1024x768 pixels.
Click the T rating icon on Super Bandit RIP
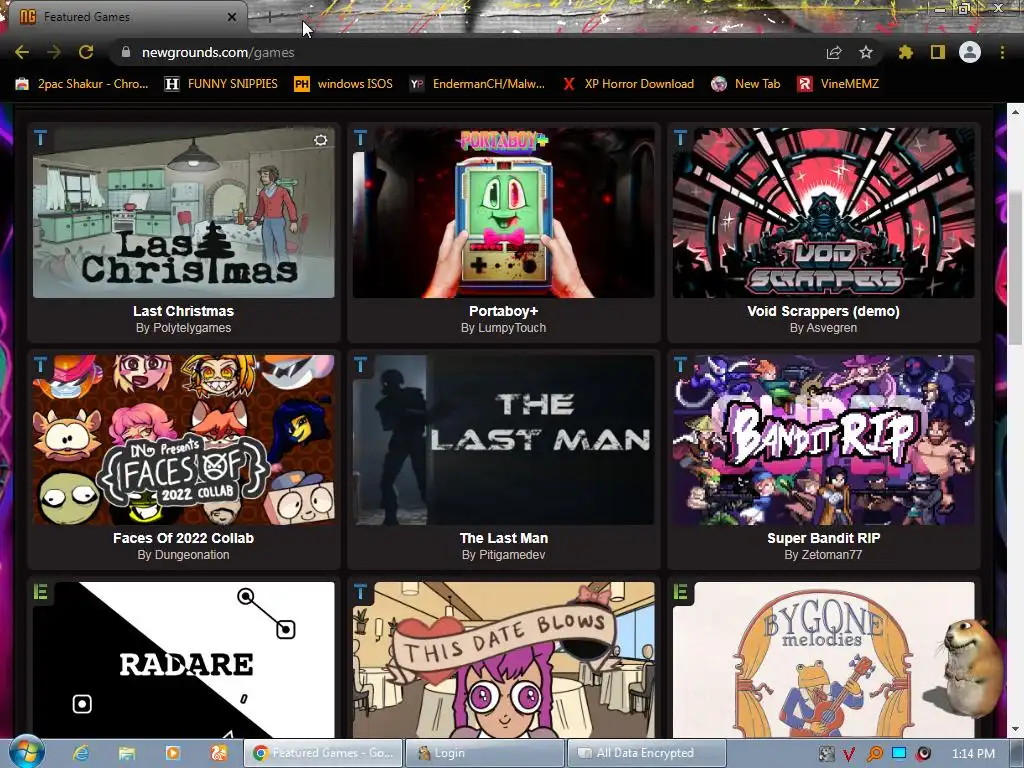pos(680,364)
